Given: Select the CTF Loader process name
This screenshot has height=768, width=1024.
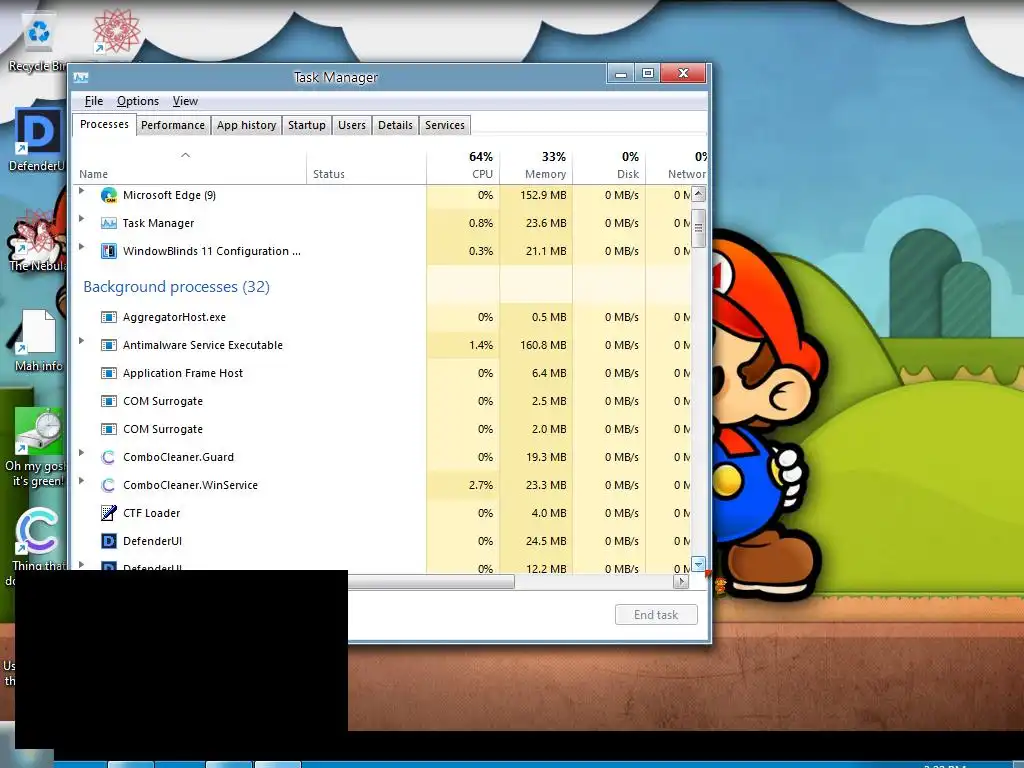Looking at the screenshot, I should tap(152, 513).
